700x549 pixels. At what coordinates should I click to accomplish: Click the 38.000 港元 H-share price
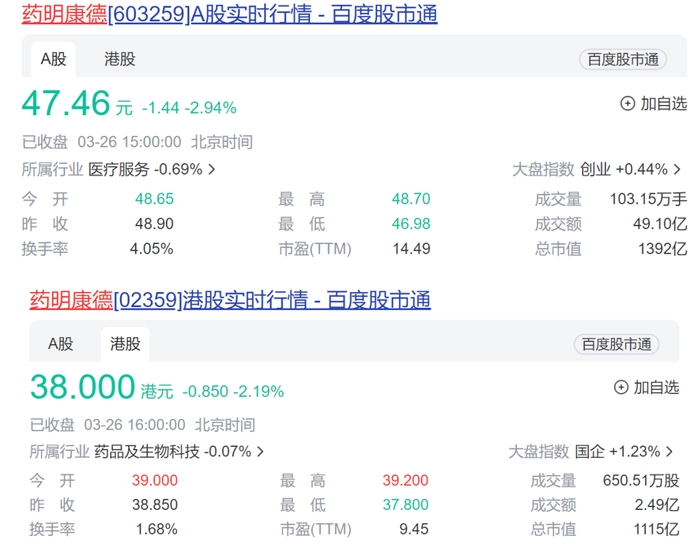(82, 387)
